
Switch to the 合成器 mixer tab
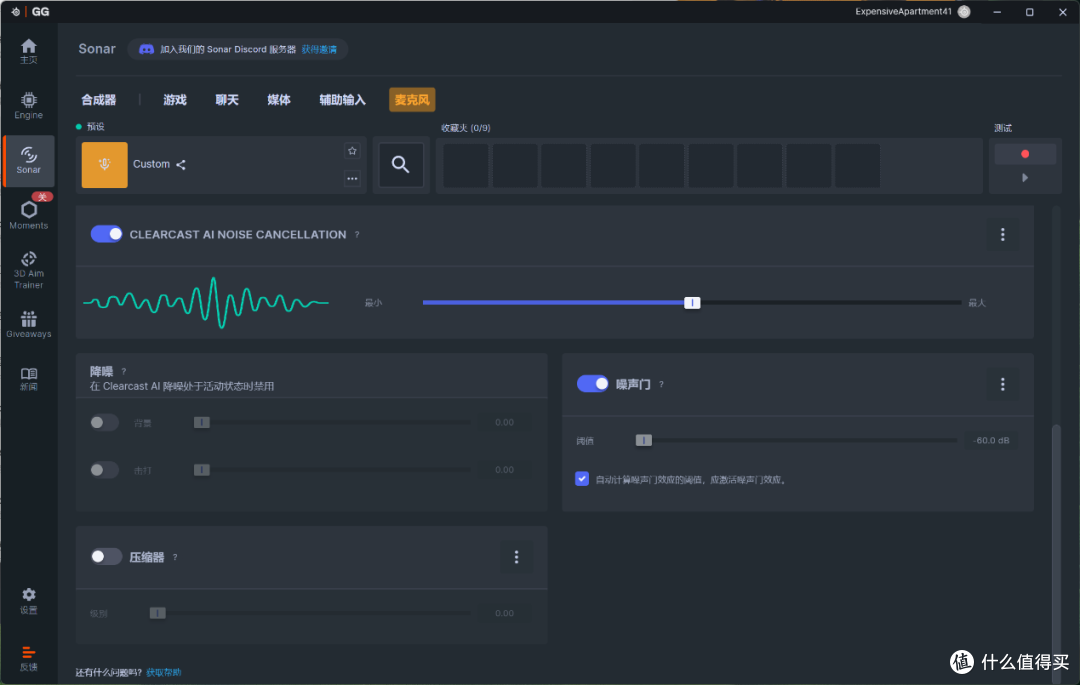click(x=98, y=100)
